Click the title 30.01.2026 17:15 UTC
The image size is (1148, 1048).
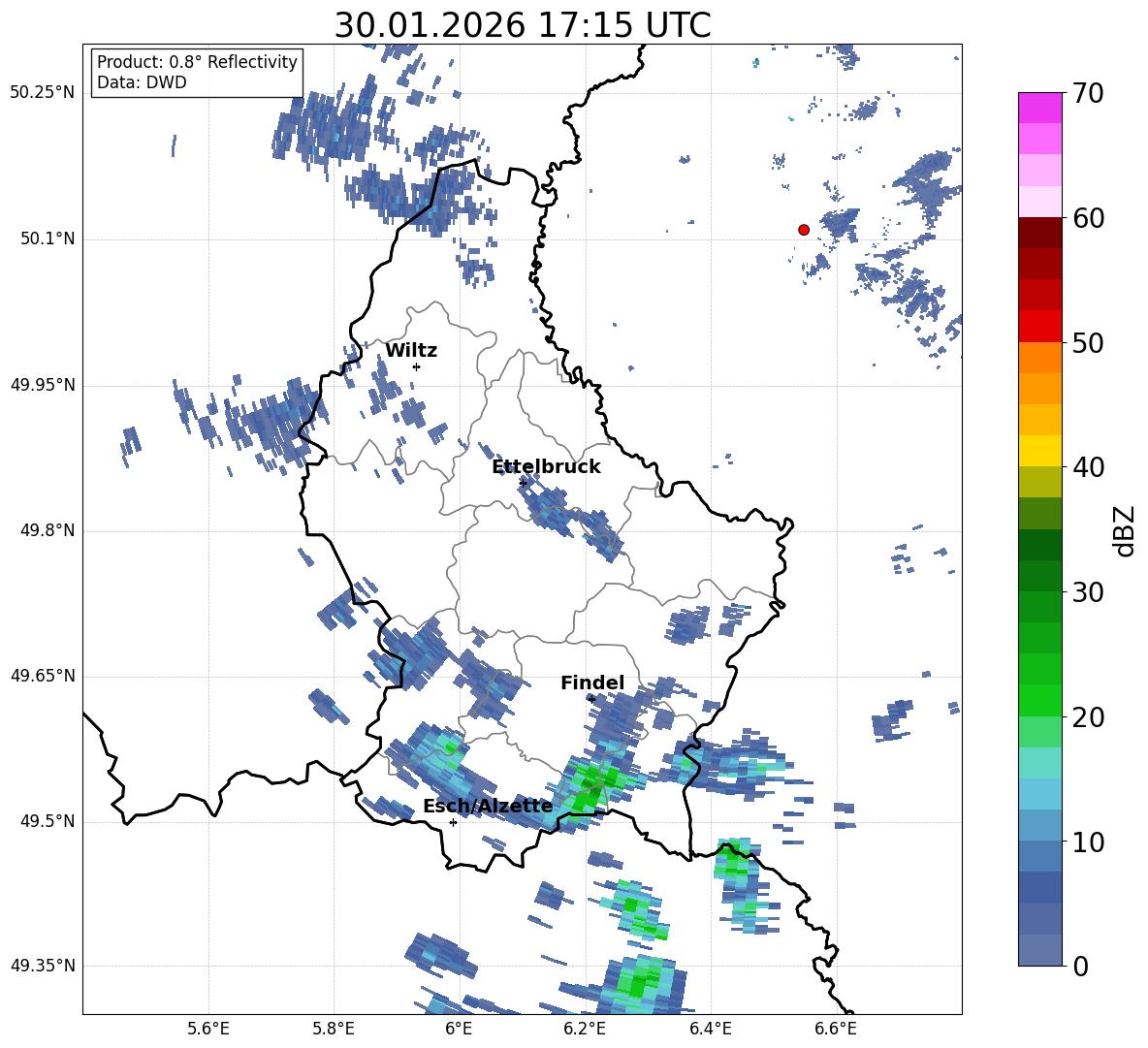[x=523, y=25]
